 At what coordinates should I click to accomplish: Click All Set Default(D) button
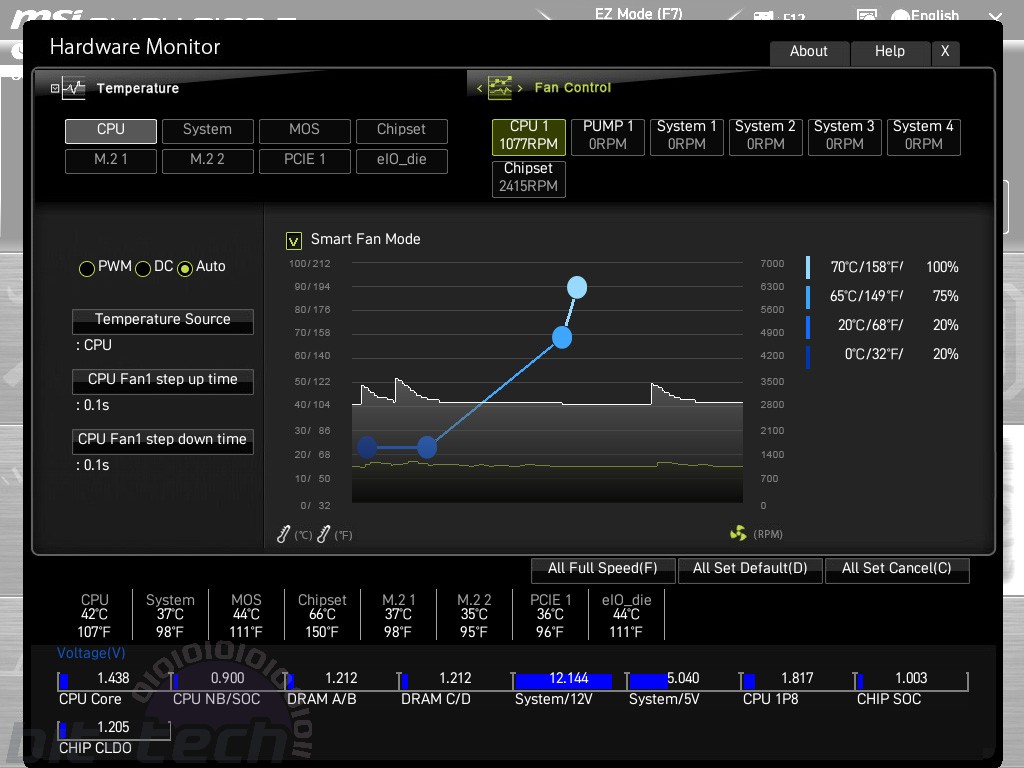click(750, 569)
